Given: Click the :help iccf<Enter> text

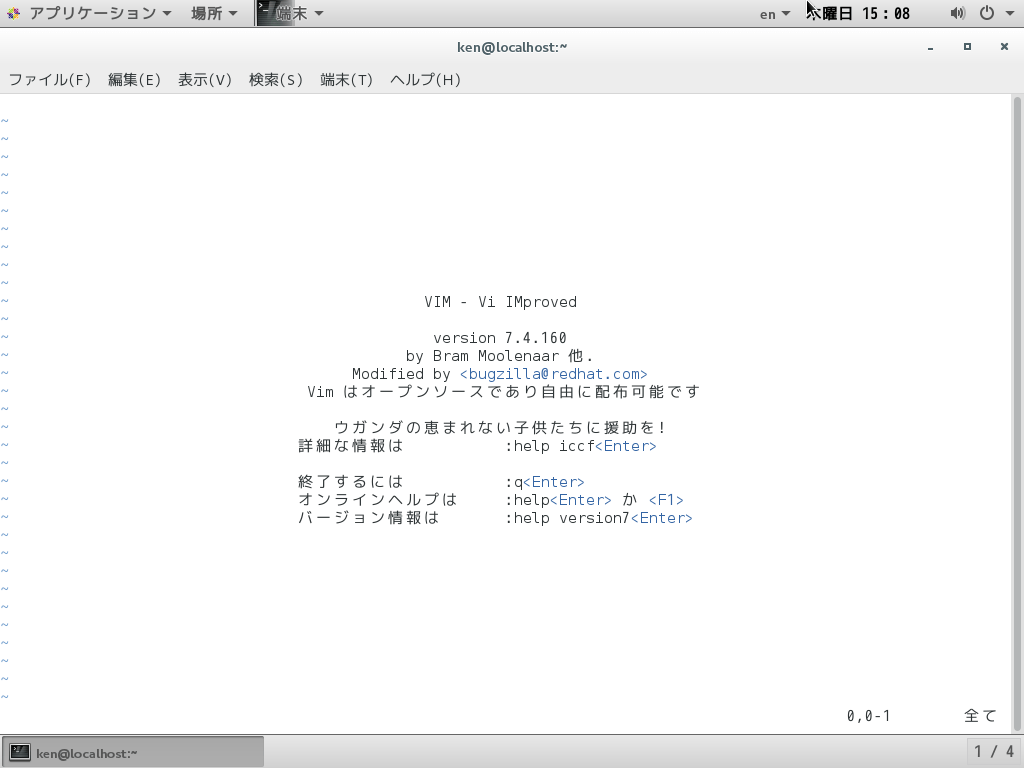Looking at the screenshot, I should pos(581,446).
